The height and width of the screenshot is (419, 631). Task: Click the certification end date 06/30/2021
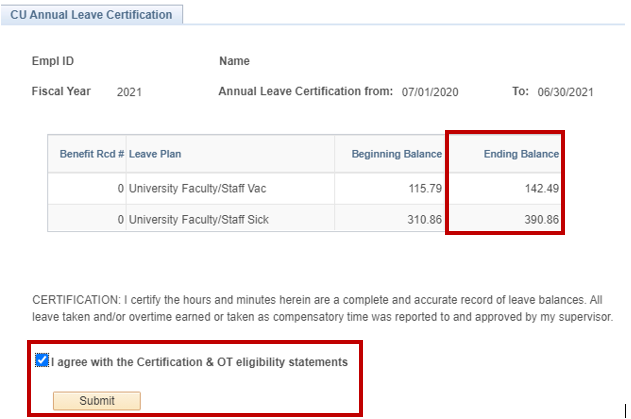click(x=565, y=92)
